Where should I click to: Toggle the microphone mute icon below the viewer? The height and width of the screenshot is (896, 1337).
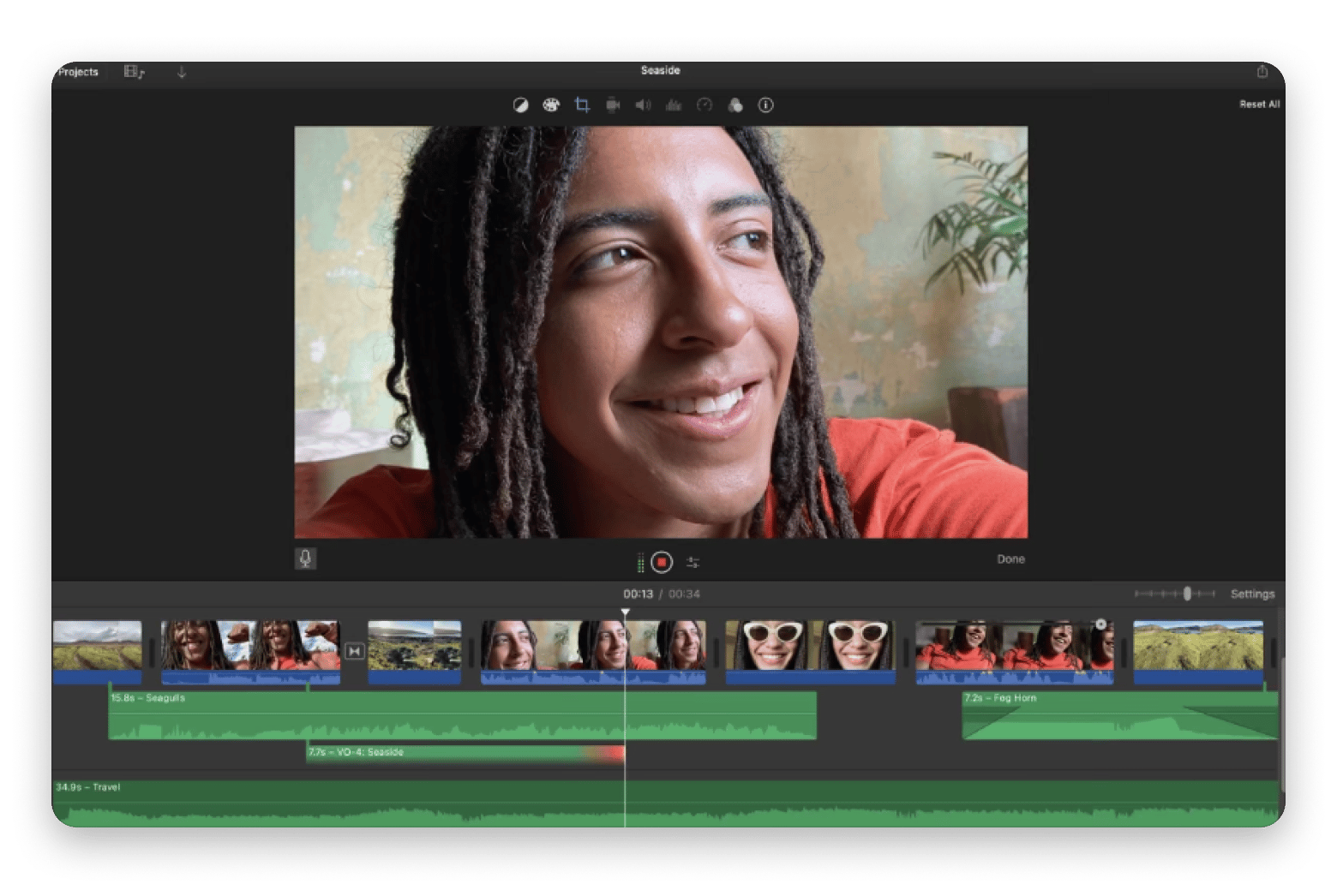point(306,560)
